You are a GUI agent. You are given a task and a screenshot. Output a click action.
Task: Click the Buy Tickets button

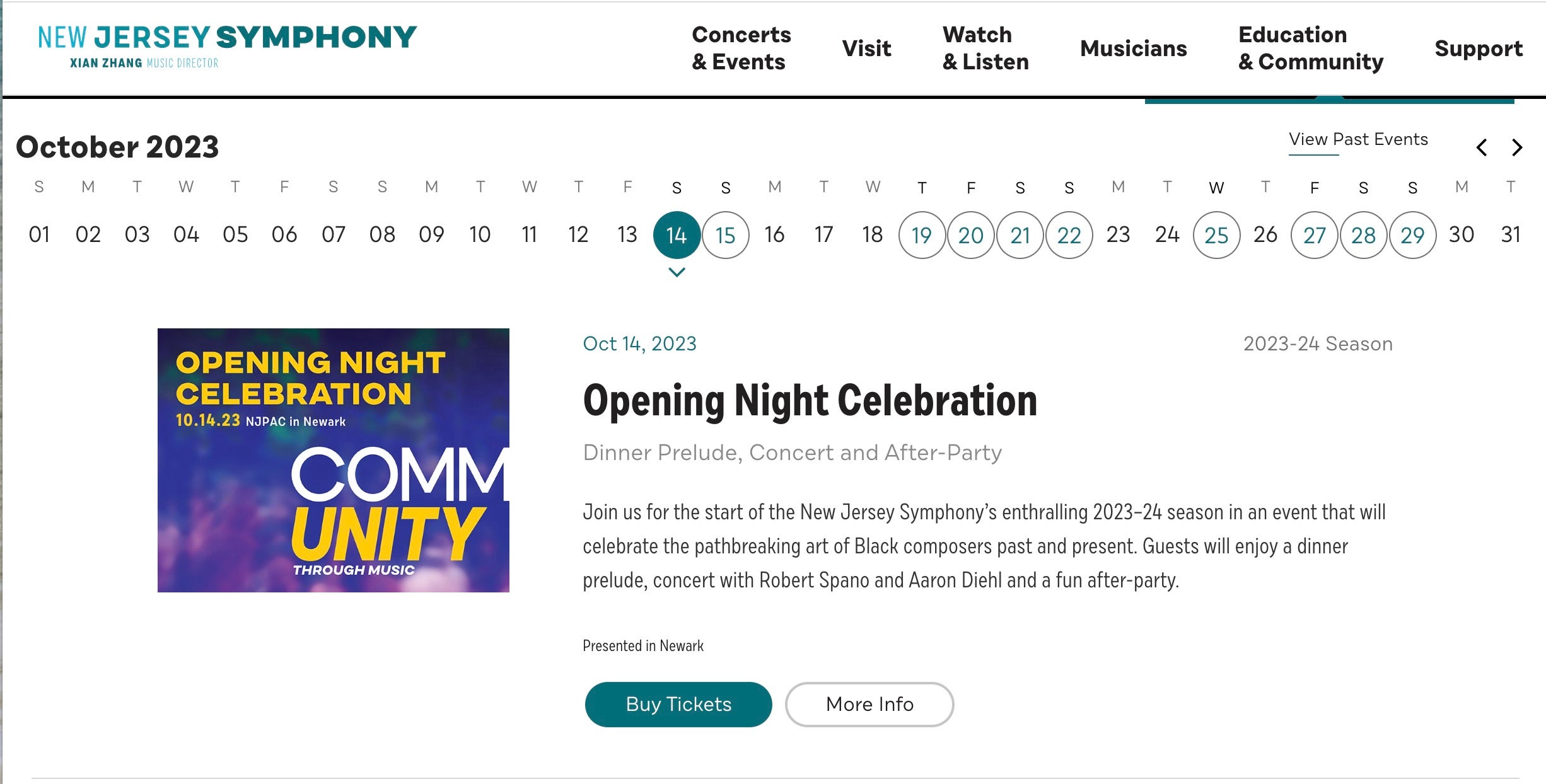[678, 704]
